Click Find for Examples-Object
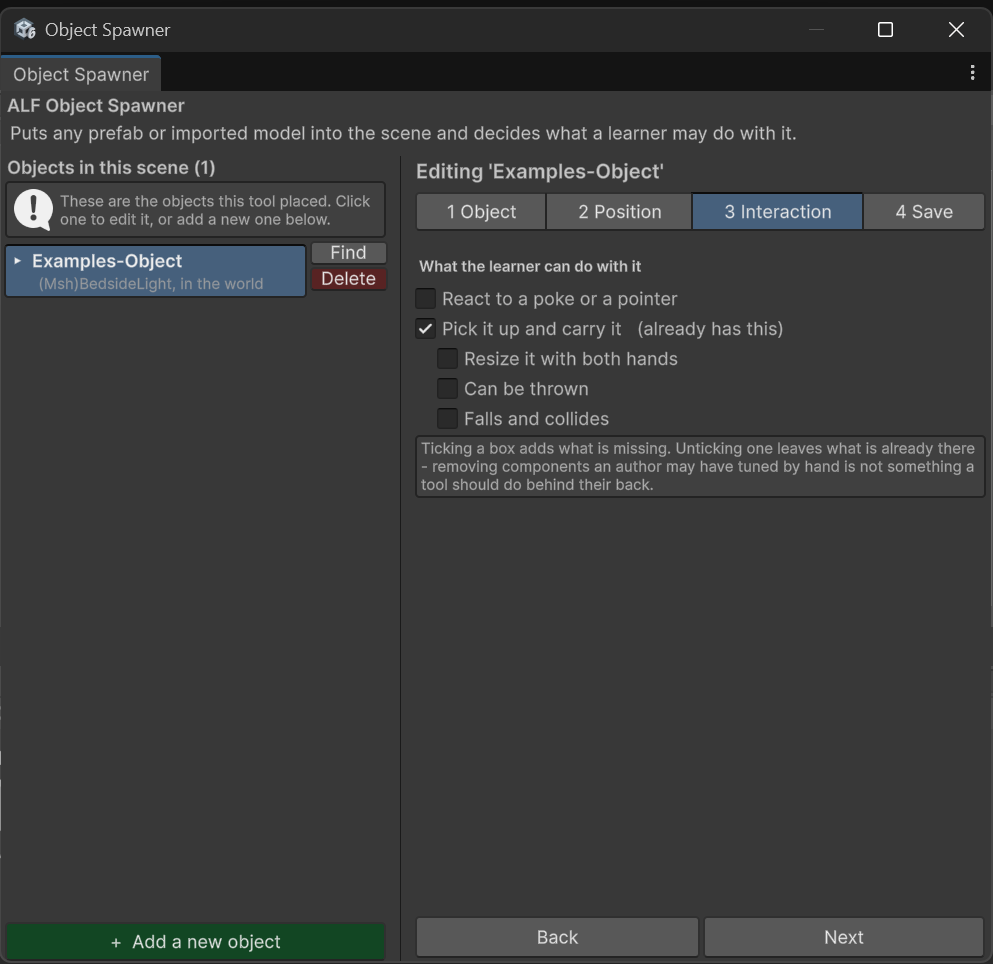This screenshot has height=964, width=993. tap(348, 253)
